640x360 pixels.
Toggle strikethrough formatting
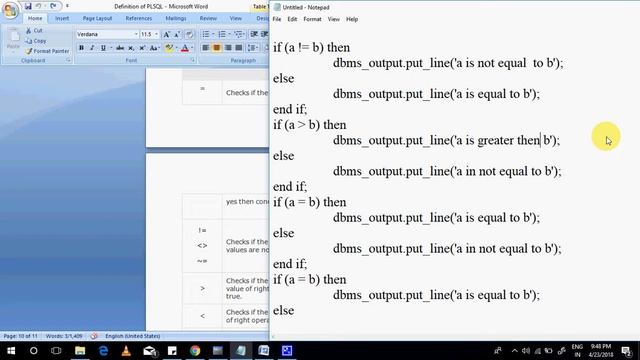coord(120,48)
